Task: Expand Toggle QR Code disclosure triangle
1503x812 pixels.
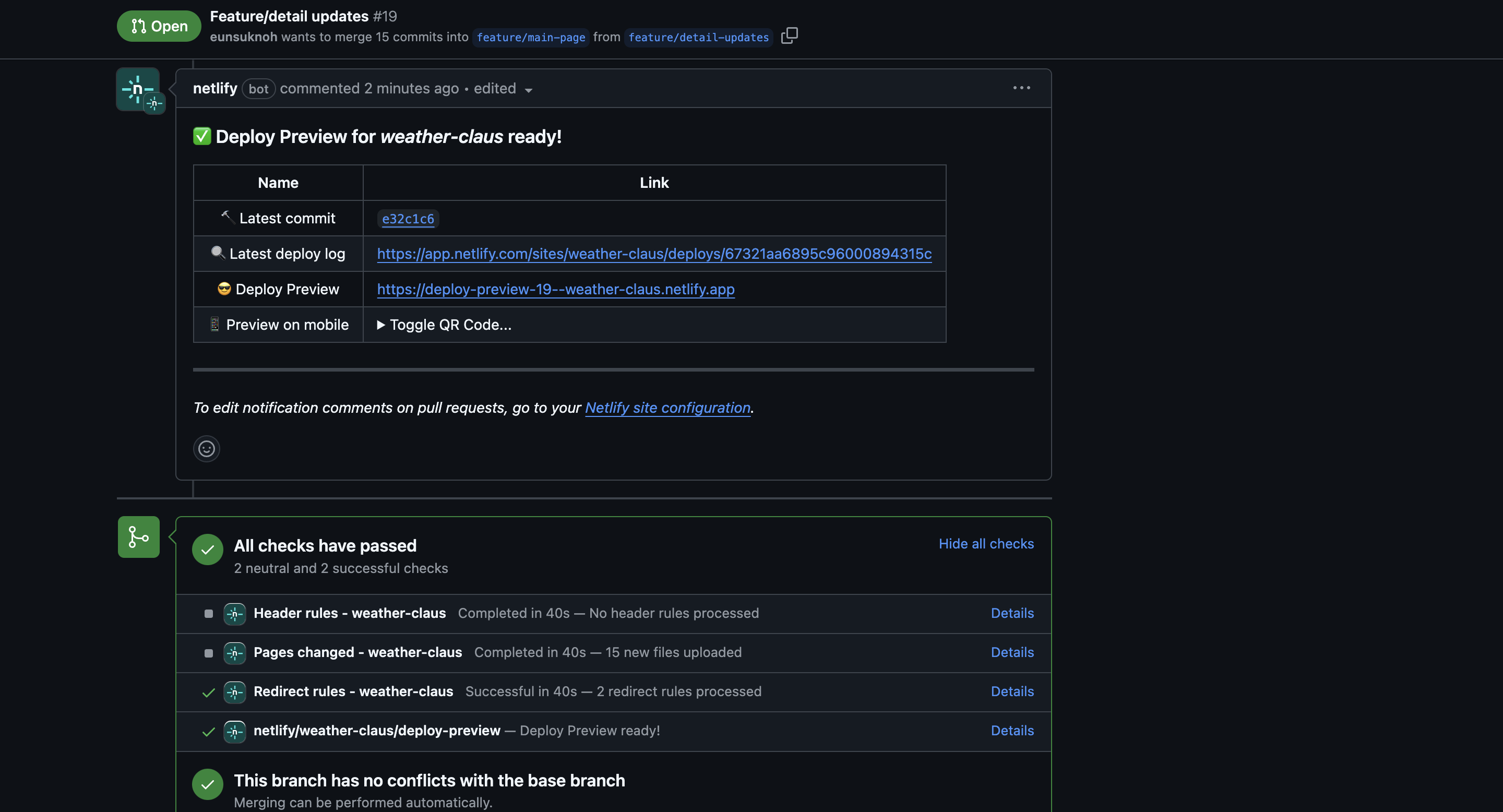Action: point(381,325)
